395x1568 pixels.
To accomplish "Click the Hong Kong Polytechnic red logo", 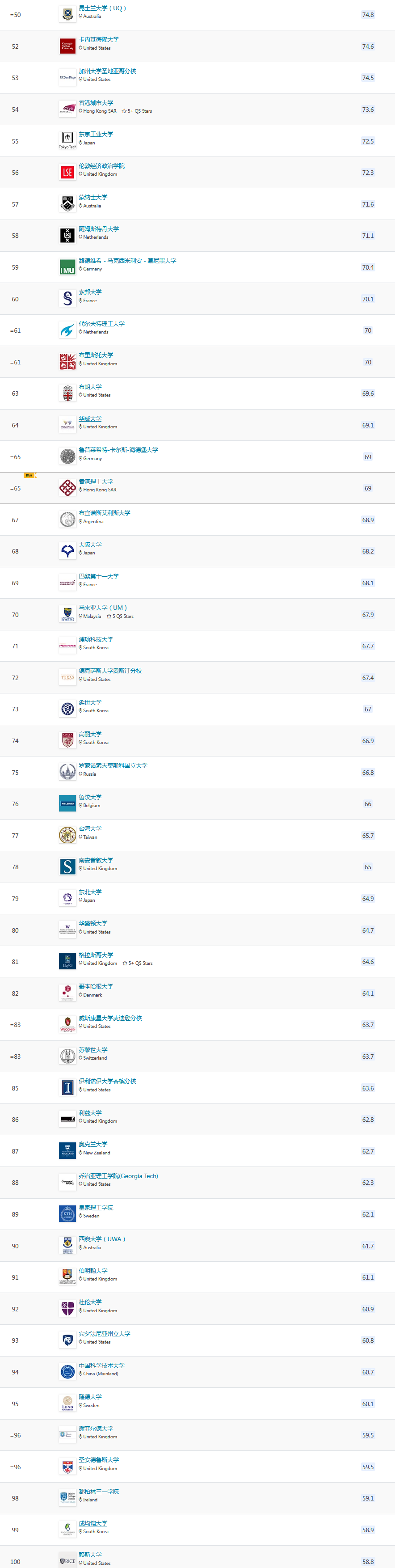I will coord(67,488).
